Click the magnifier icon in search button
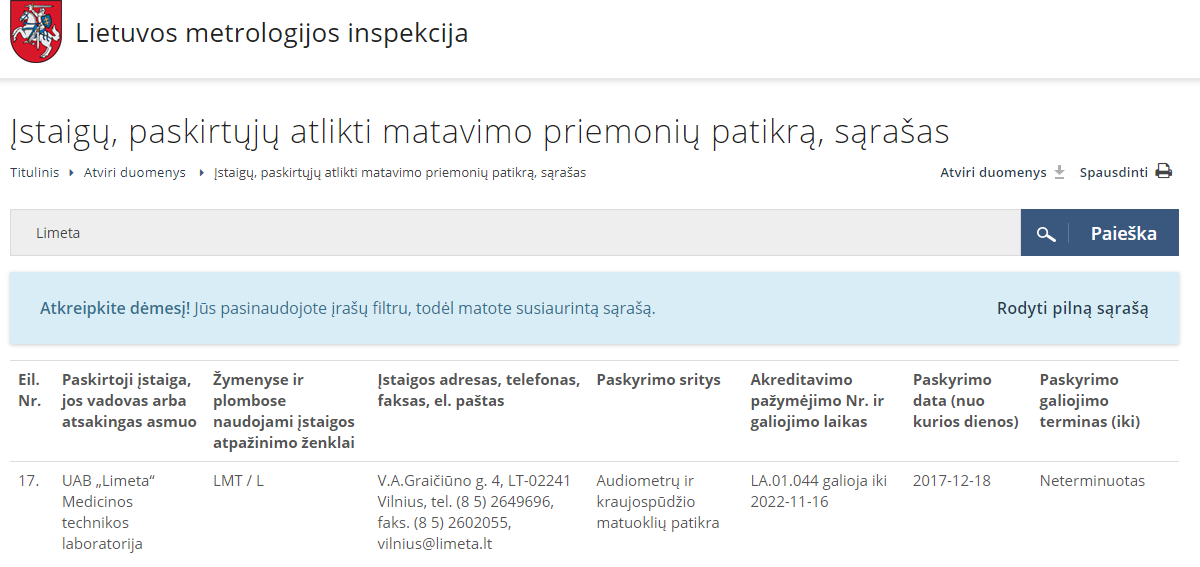The image size is (1200, 567). tap(1045, 234)
